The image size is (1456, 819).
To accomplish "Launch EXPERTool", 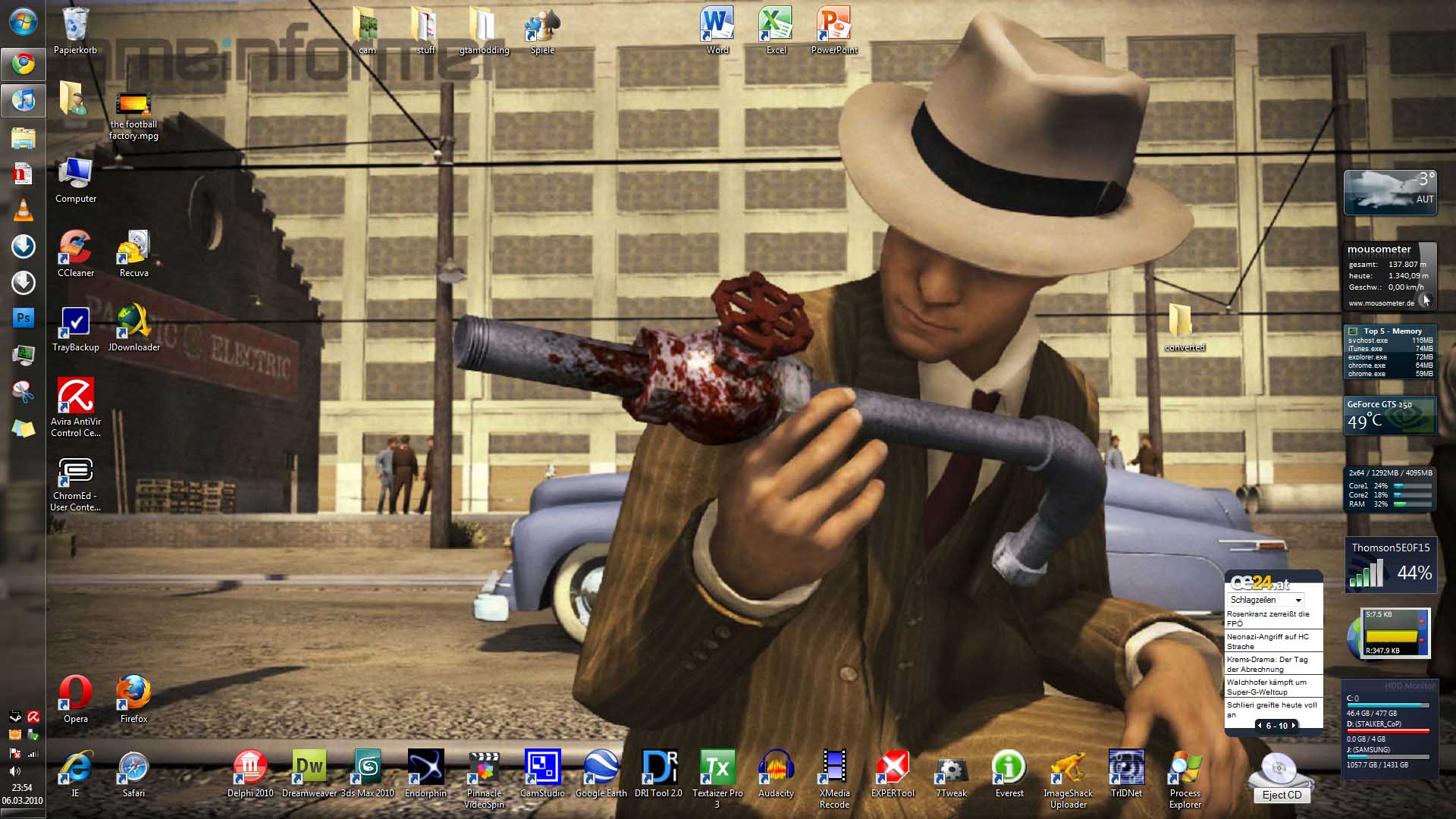I will pyautogui.click(x=893, y=773).
